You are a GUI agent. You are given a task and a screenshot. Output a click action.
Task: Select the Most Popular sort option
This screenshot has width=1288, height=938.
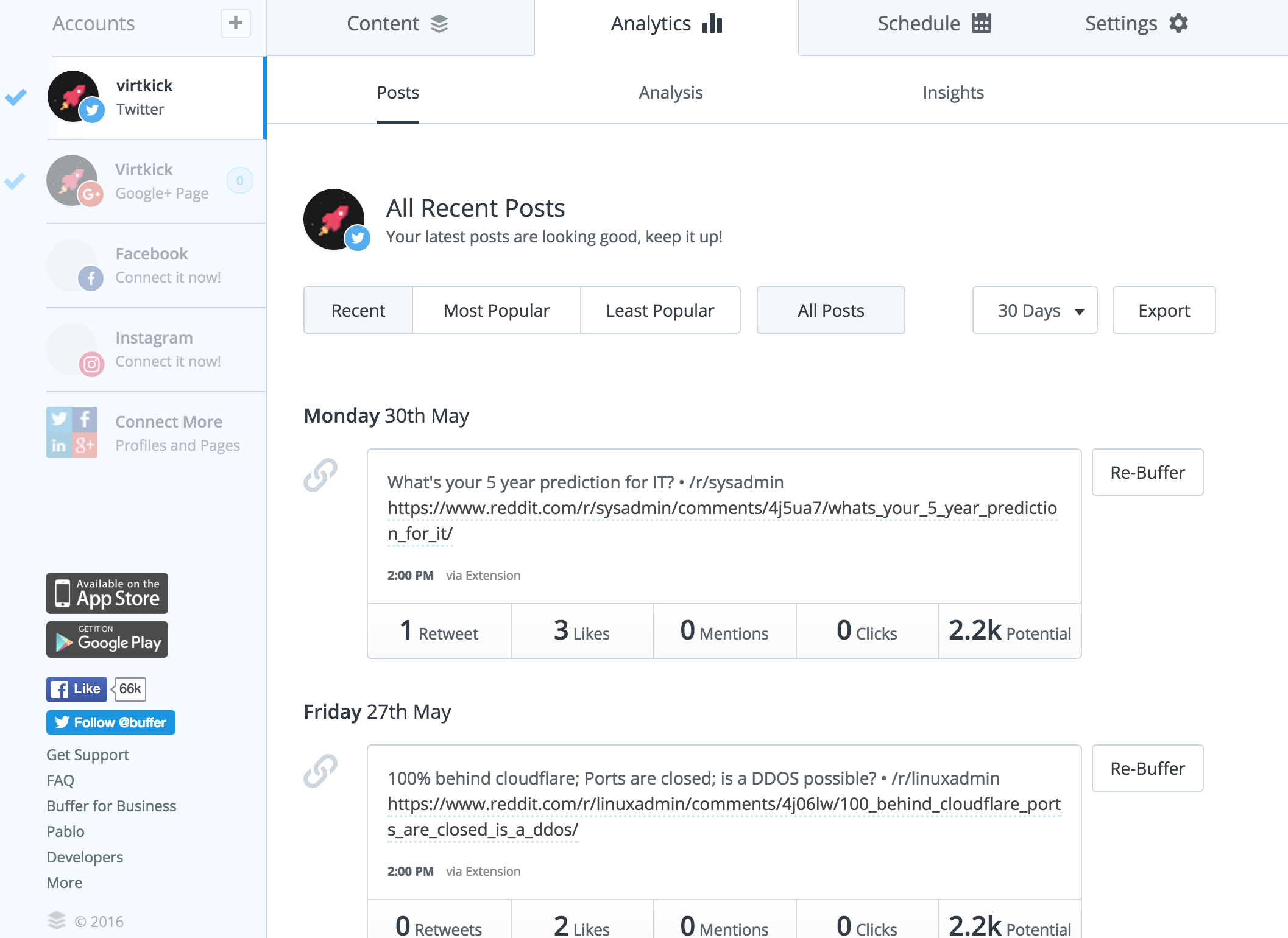(x=497, y=310)
